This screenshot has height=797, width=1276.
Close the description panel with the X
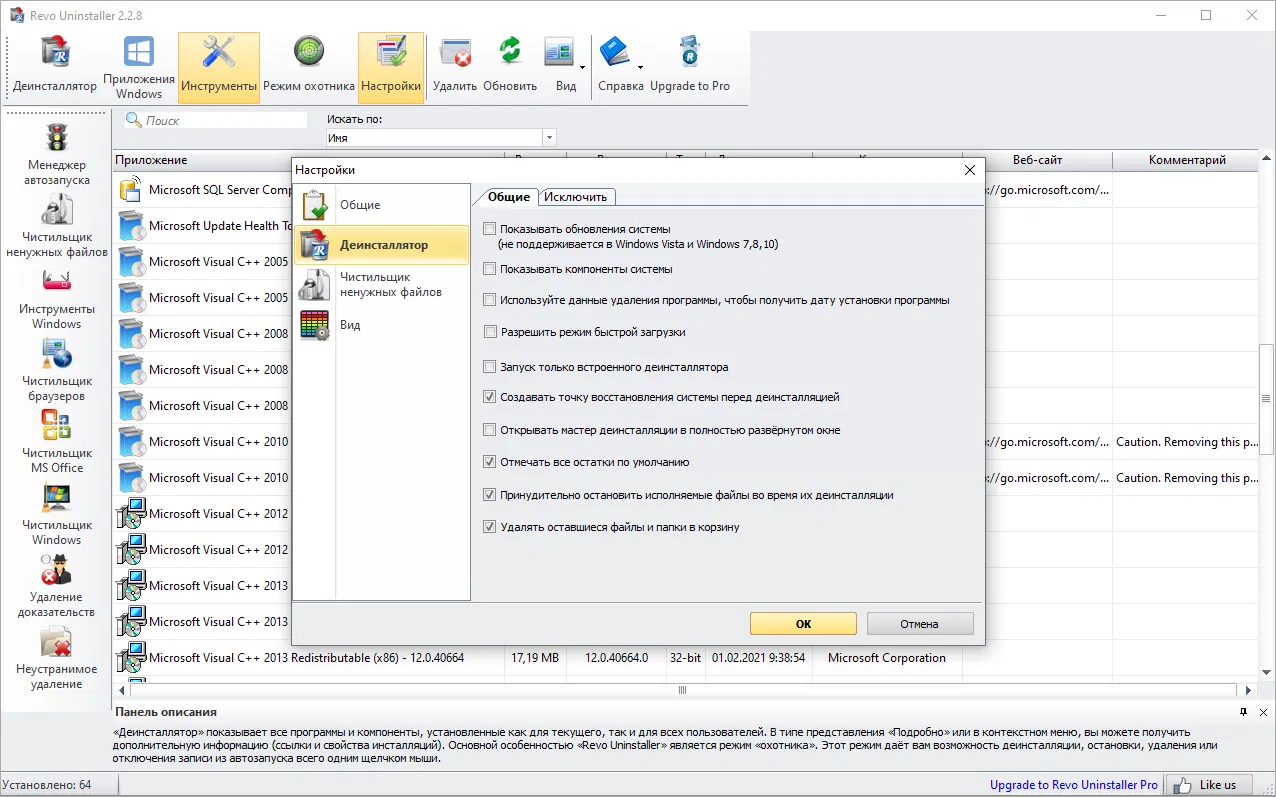point(1264,712)
